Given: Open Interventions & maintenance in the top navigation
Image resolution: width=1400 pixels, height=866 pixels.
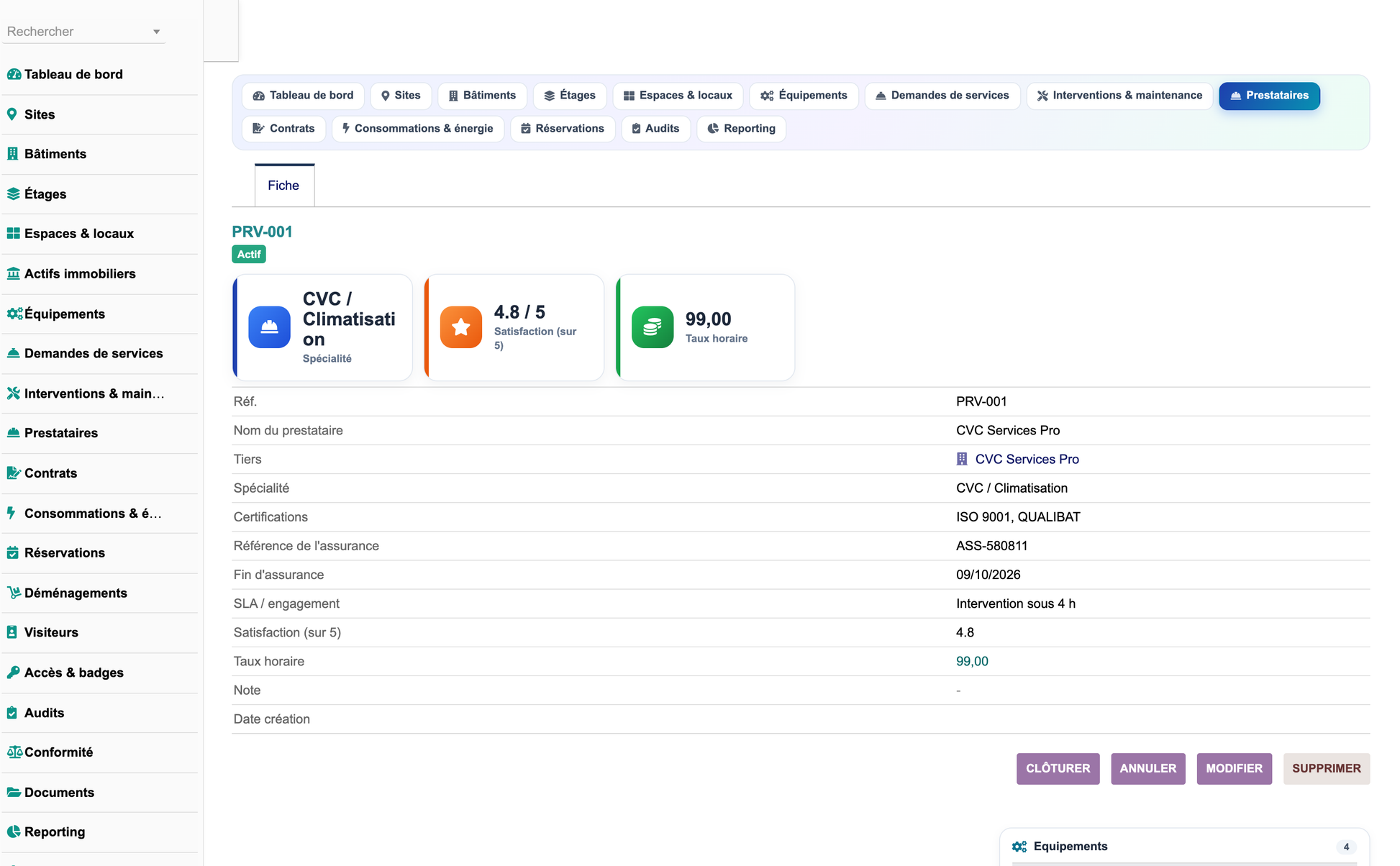Looking at the screenshot, I should click(x=1119, y=96).
